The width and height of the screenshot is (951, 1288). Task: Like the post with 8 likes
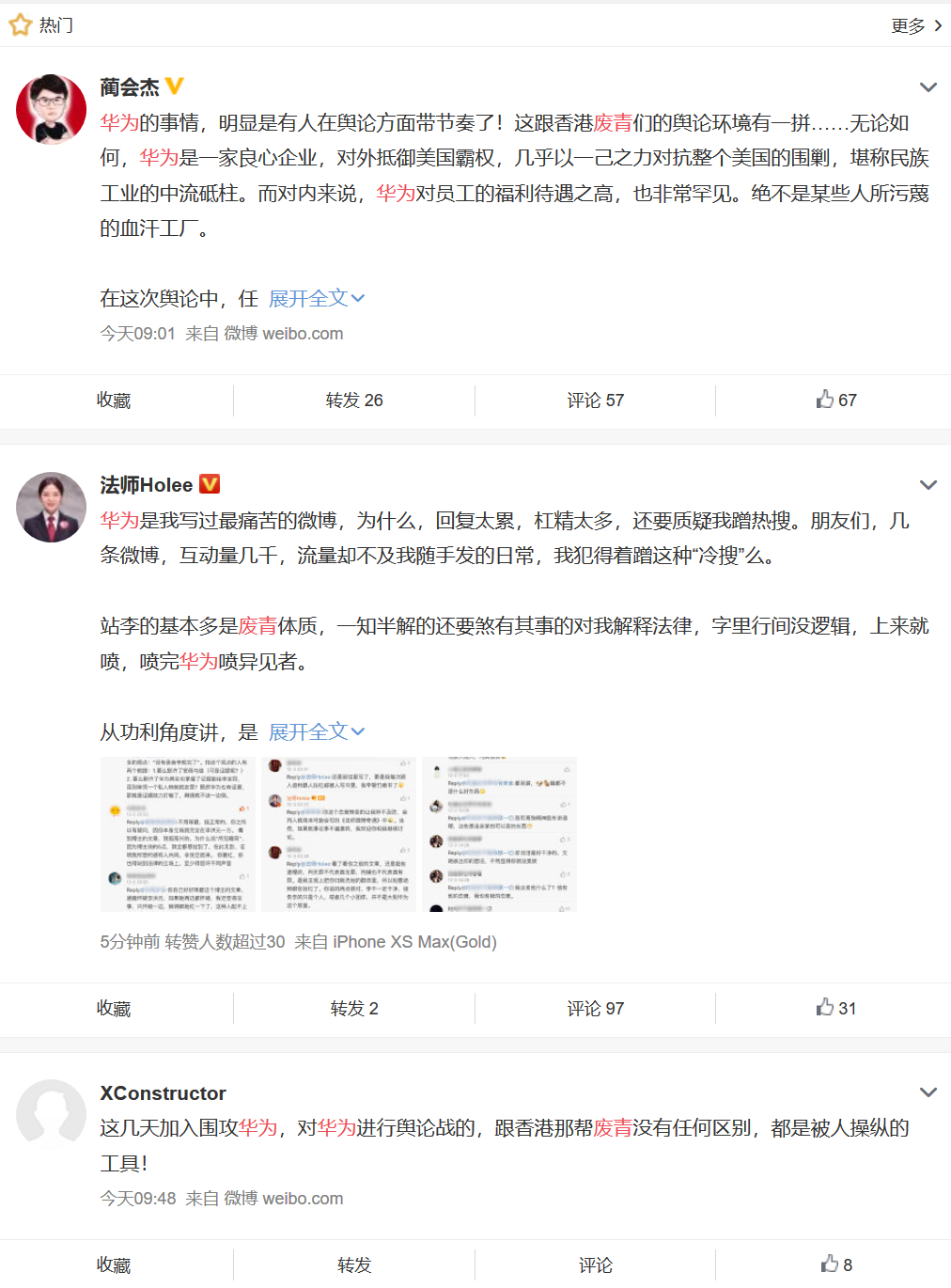(x=836, y=1264)
